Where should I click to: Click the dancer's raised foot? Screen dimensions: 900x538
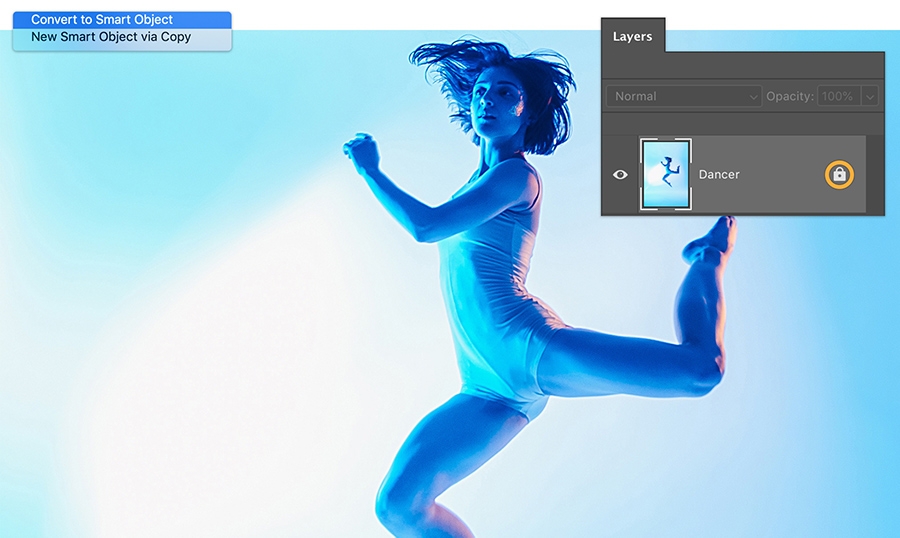712,237
